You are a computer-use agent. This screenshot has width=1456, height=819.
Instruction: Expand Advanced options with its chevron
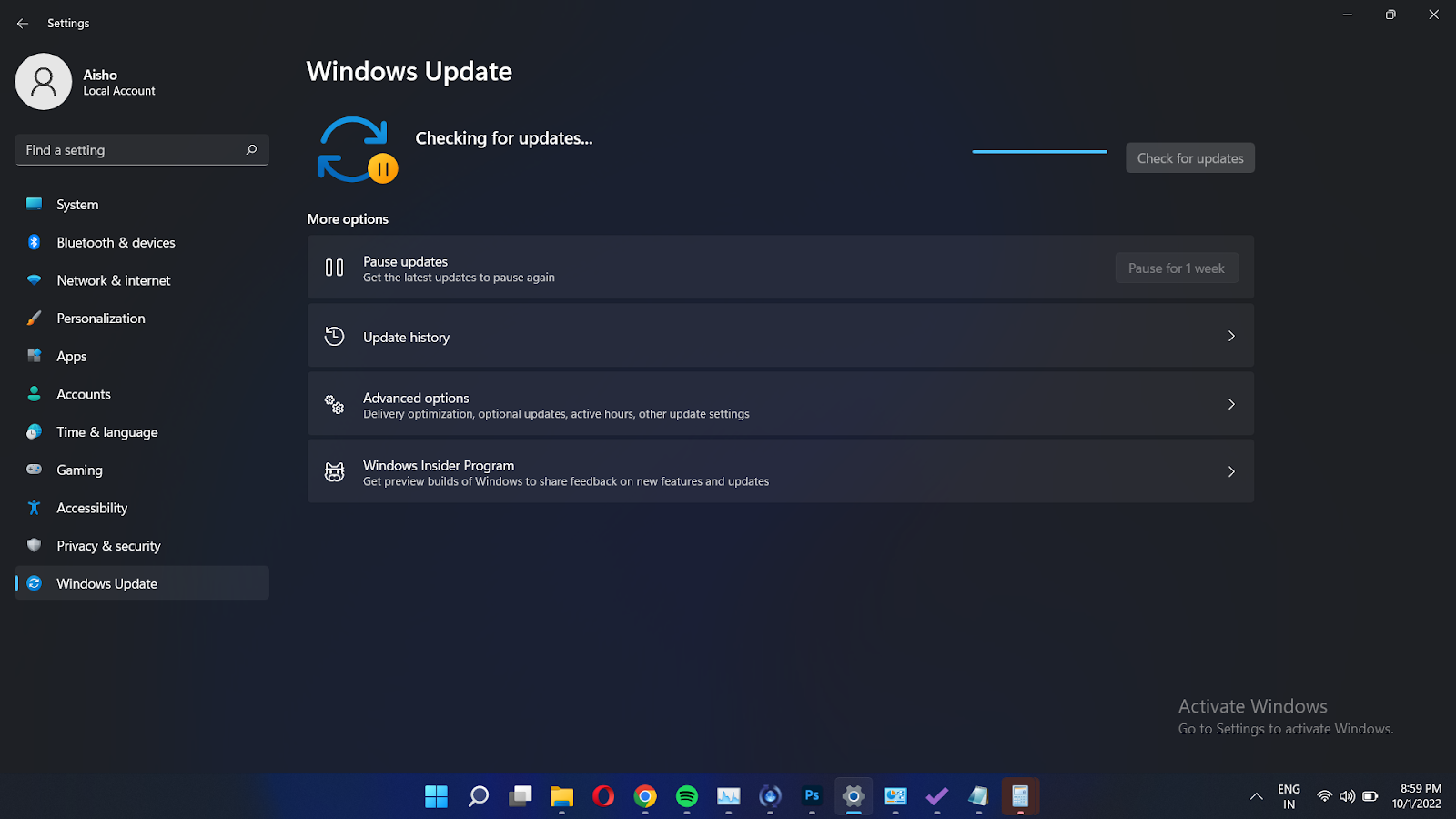(1231, 404)
